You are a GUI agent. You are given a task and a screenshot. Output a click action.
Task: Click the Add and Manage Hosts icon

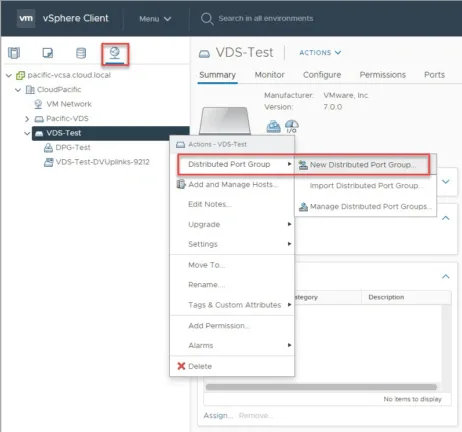181,184
